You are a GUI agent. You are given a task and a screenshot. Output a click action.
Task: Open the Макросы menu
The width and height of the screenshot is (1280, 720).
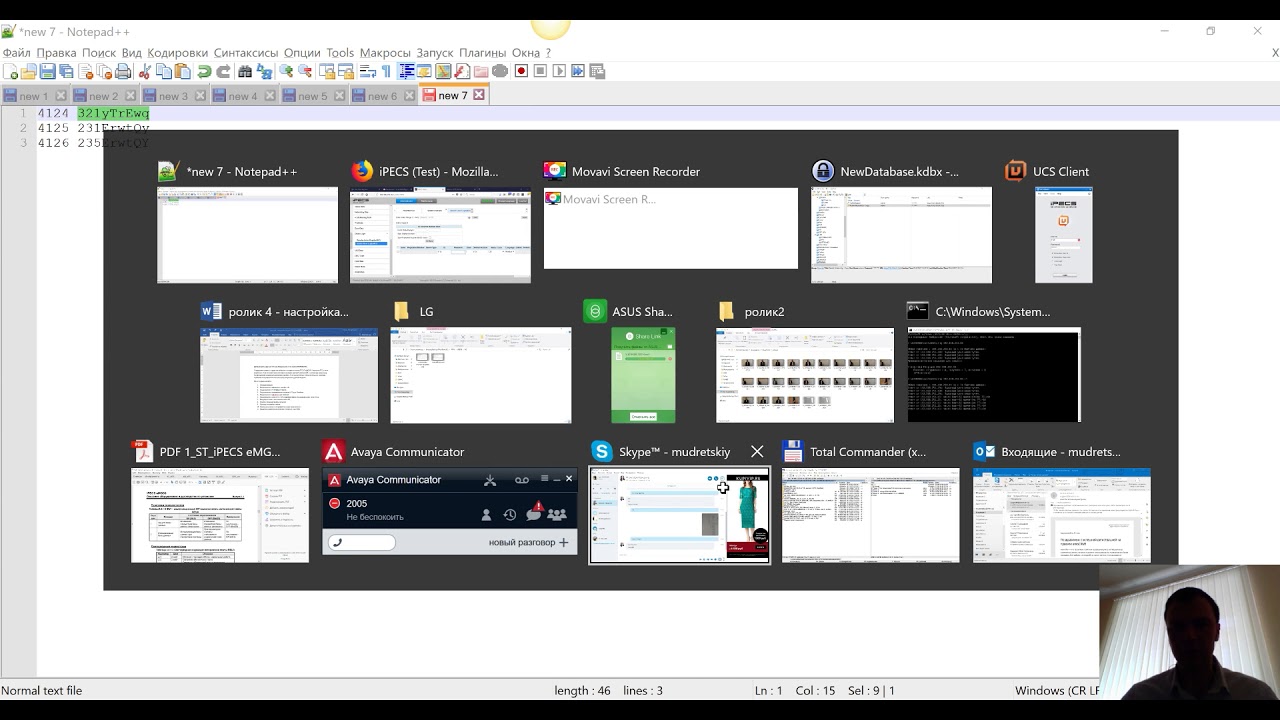tap(385, 53)
